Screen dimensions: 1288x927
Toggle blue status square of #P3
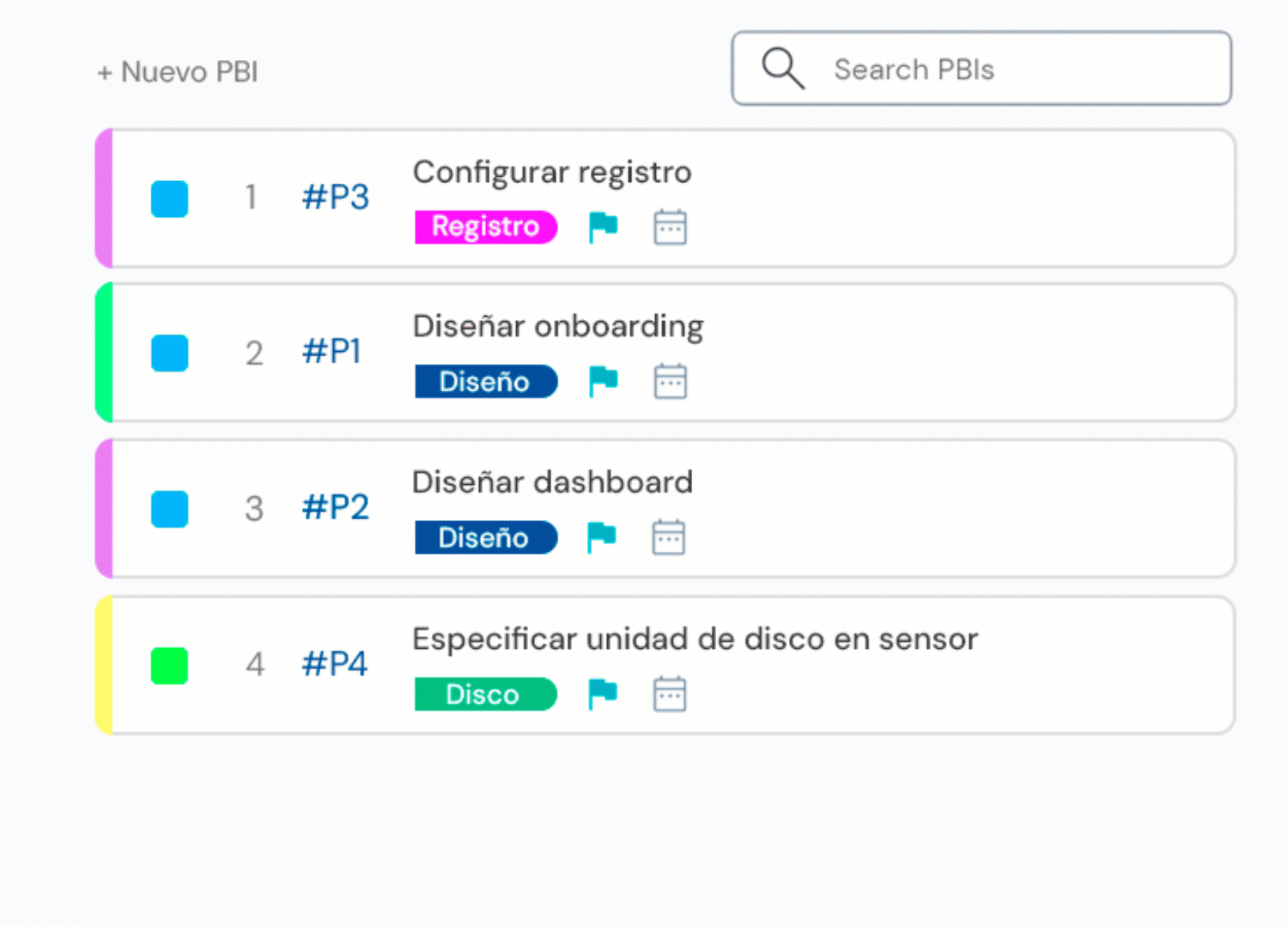[169, 199]
